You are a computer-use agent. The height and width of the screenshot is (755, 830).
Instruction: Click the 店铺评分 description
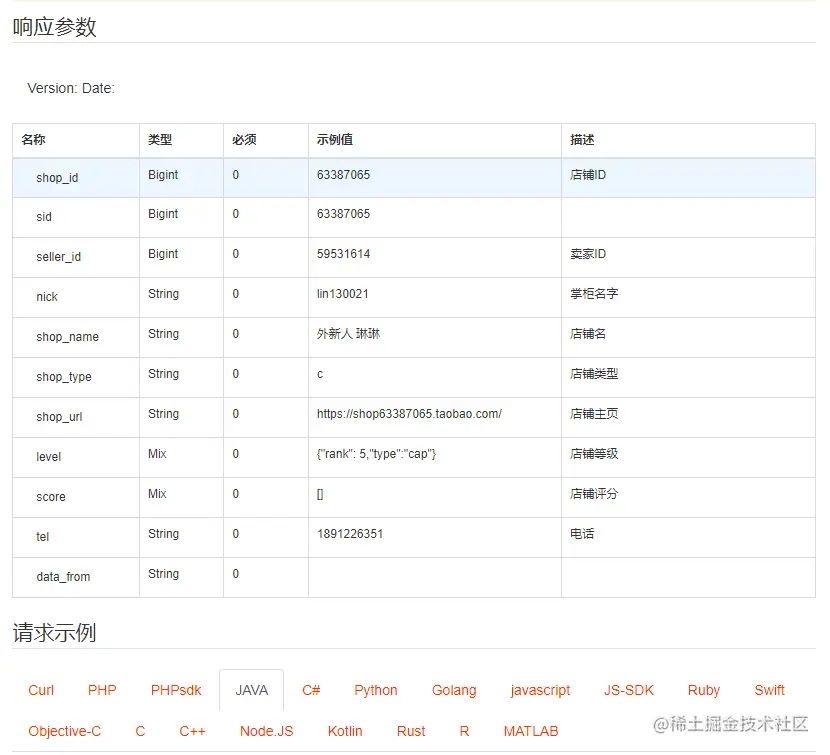tap(594, 493)
